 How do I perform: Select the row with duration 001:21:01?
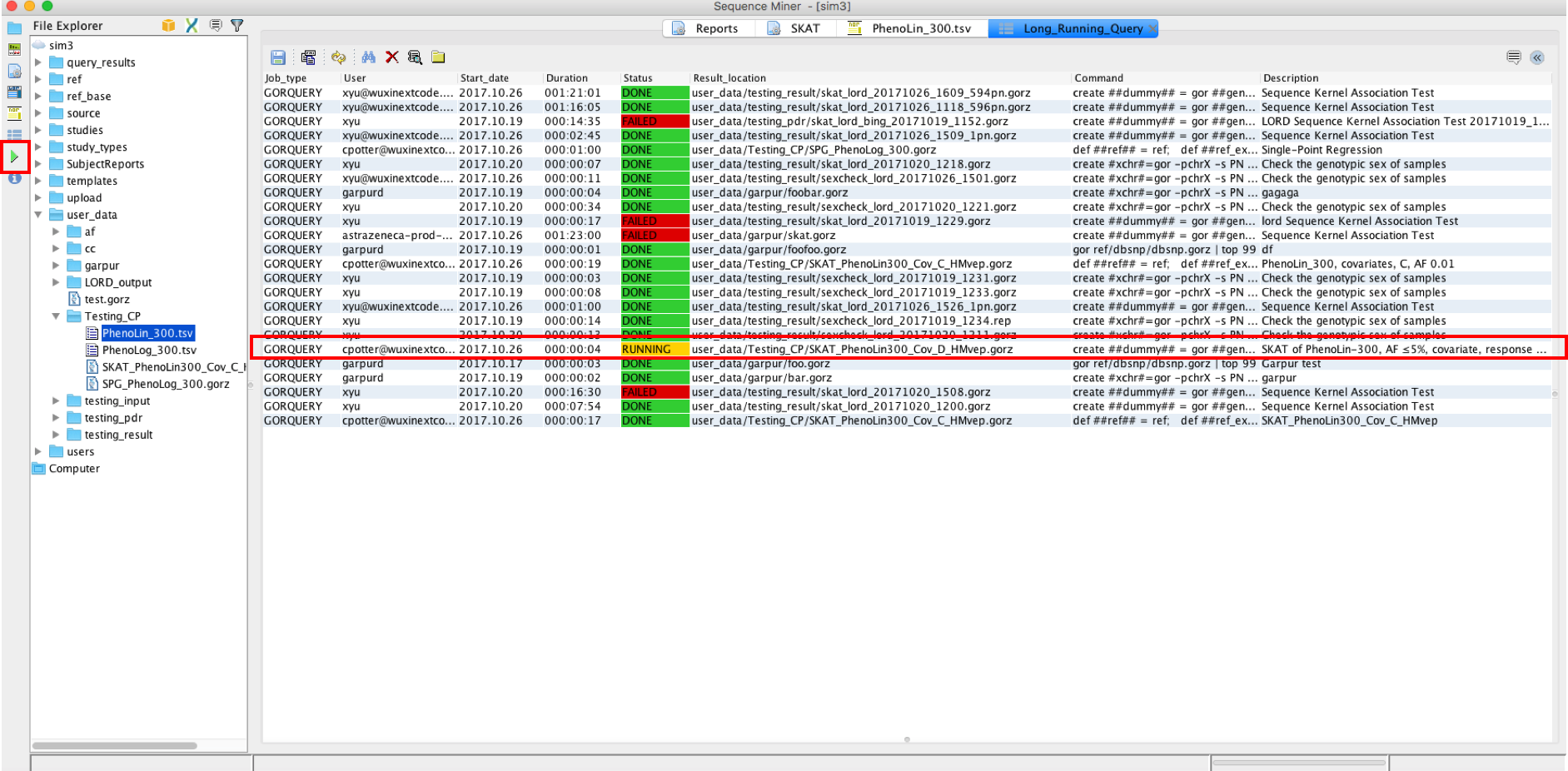[x=907, y=93]
